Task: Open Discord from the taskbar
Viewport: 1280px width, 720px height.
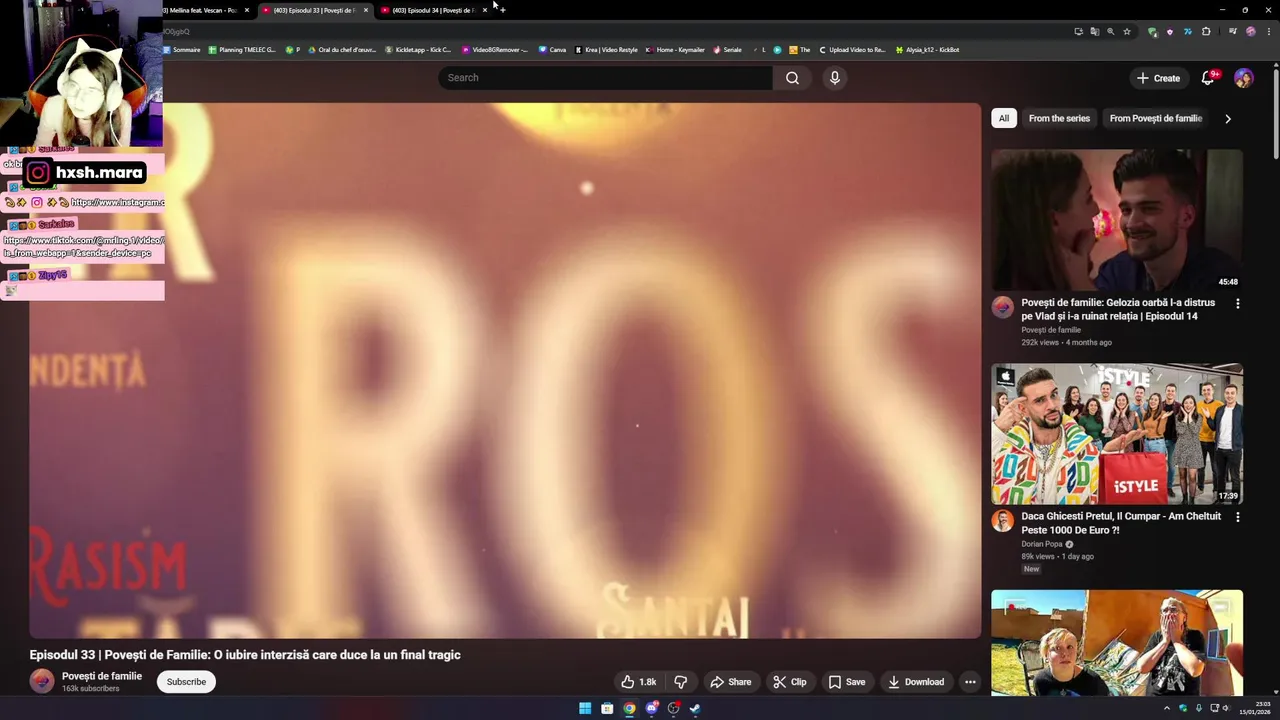Action: click(652, 709)
